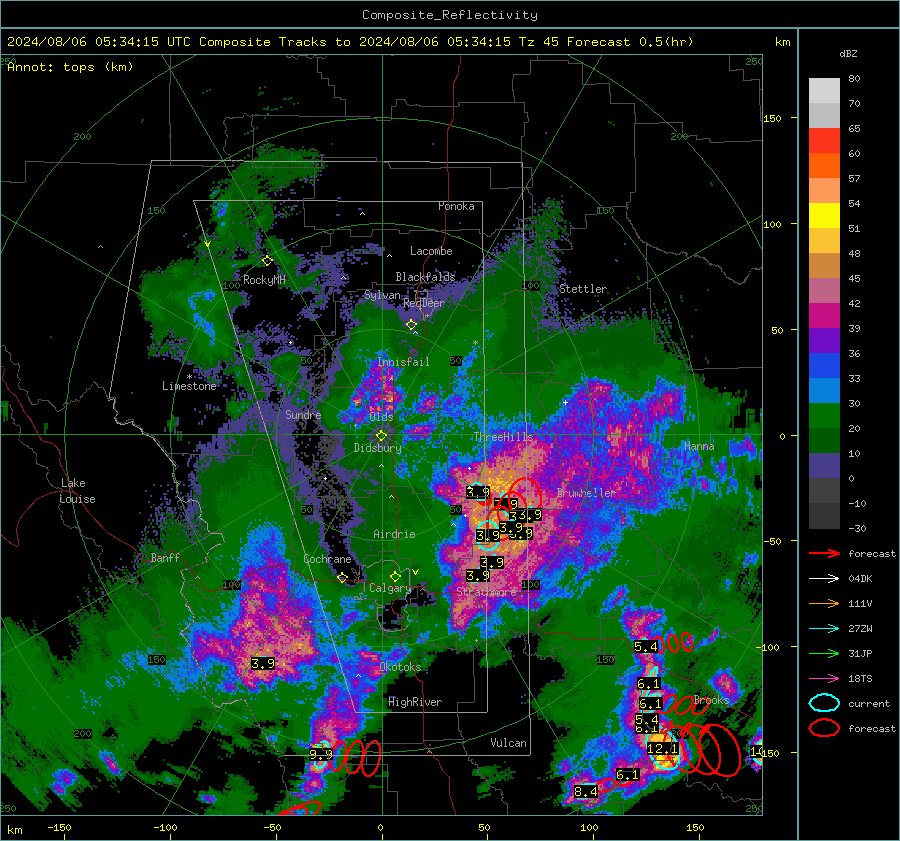Screen dimensions: 900x841
Task: Select the blue swatch between 36 and 33
Action: (x=824, y=366)
